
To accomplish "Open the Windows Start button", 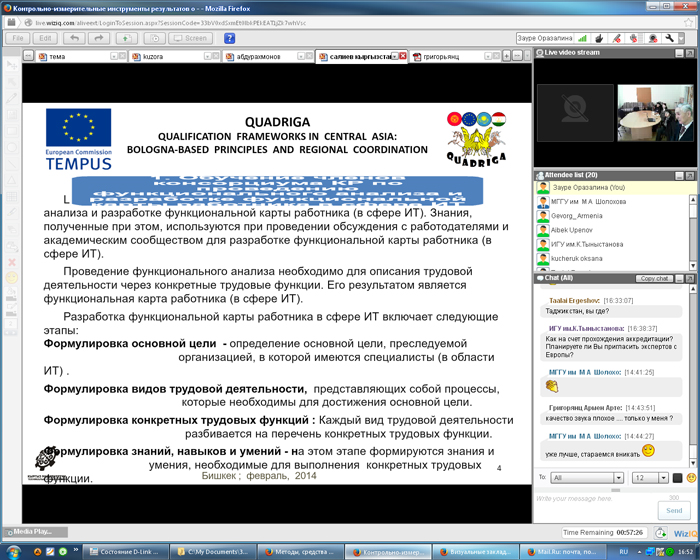I will click(x=14, y=552).
